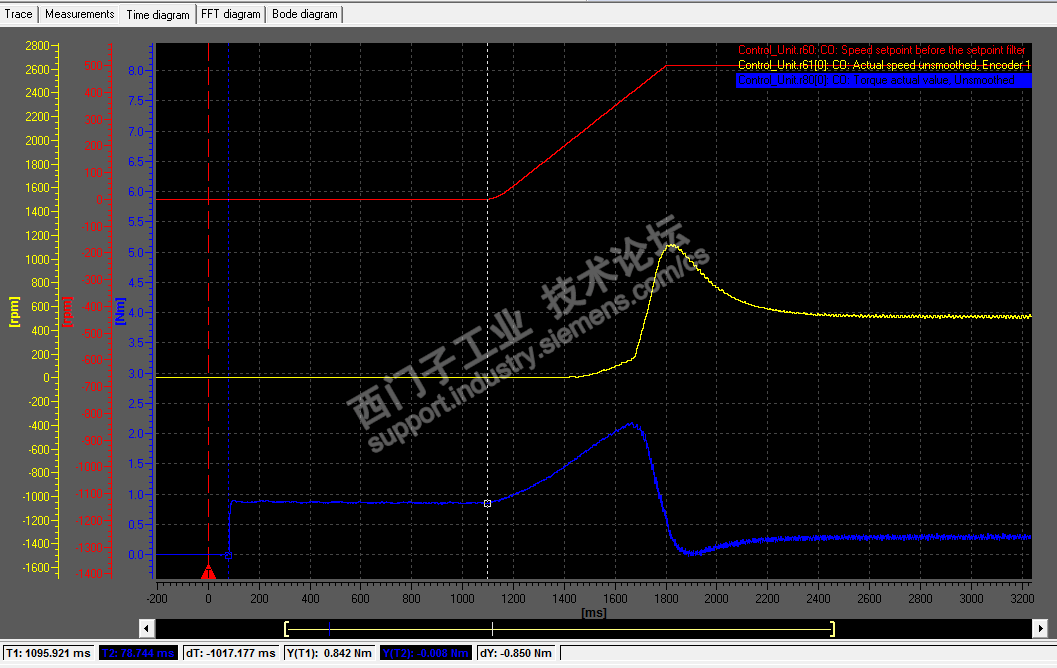Click the T2: 78.744 ms status field

pyautogui.click(x=138, y=653)
